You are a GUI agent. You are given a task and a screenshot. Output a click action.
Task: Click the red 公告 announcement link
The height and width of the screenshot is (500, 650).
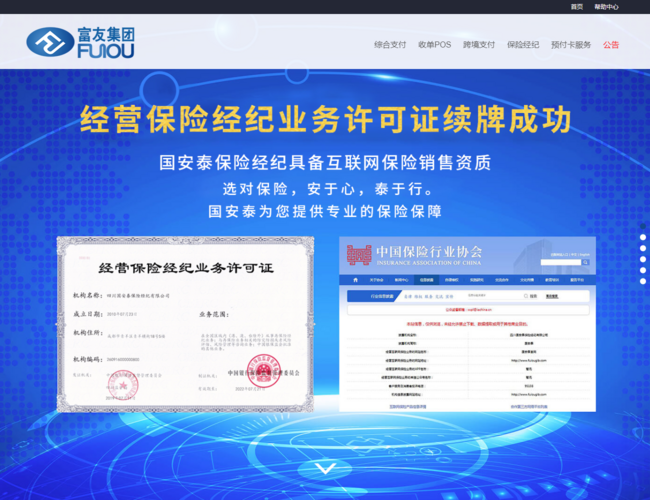click(x=611, y=45)
